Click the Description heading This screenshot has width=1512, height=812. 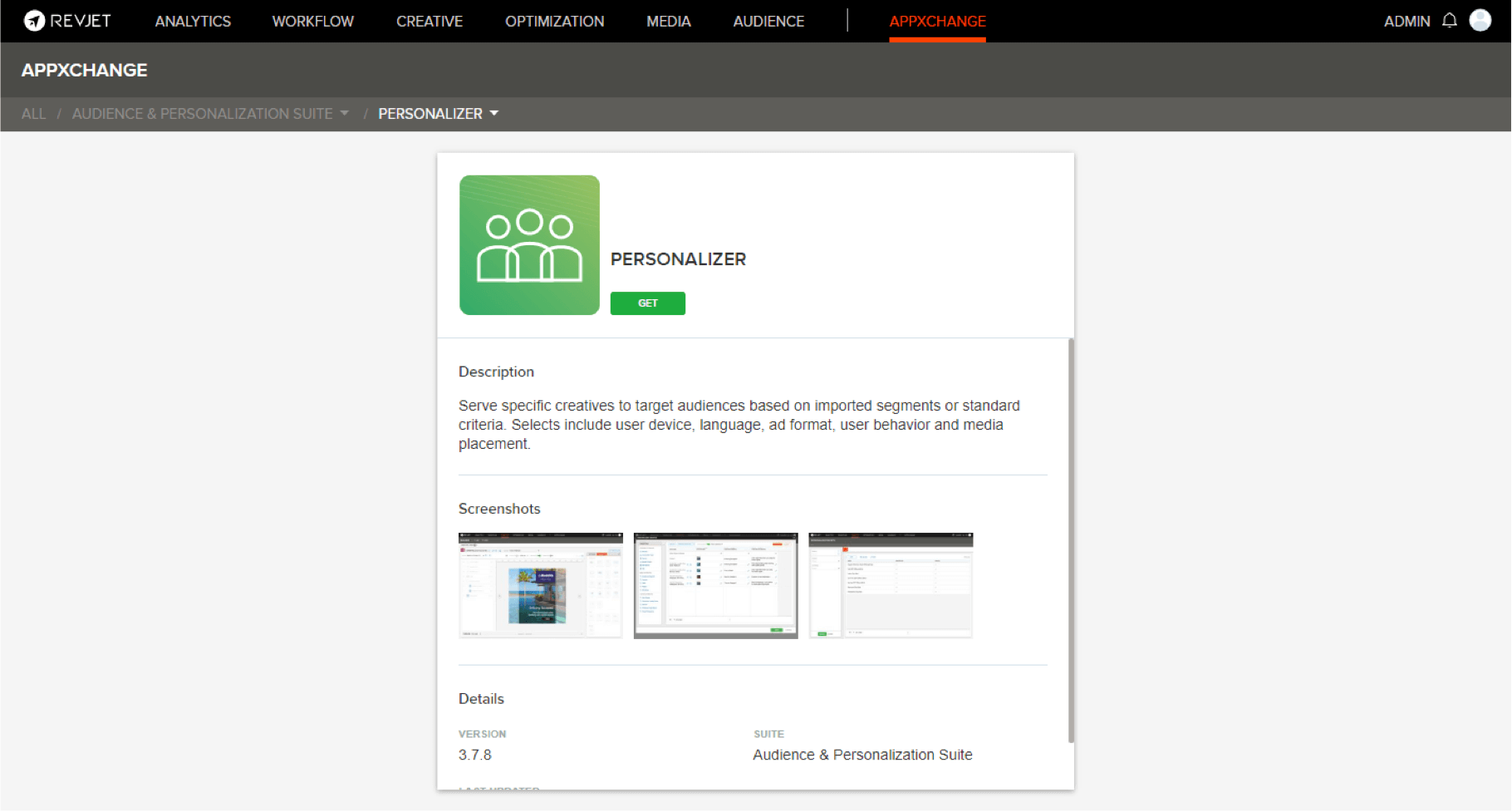click(x=496, y=372)
